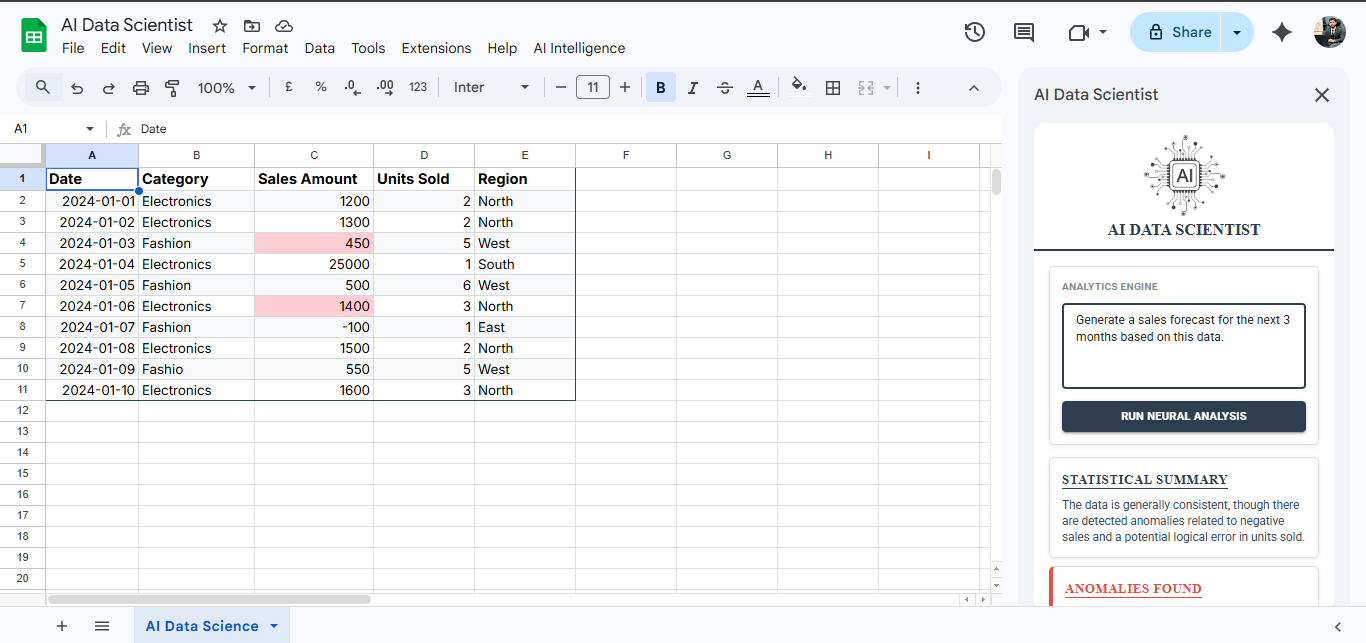The height and width of the screenshot is (643, 1366).
Task: Open the Inter font dropdown
Action: 490,87
